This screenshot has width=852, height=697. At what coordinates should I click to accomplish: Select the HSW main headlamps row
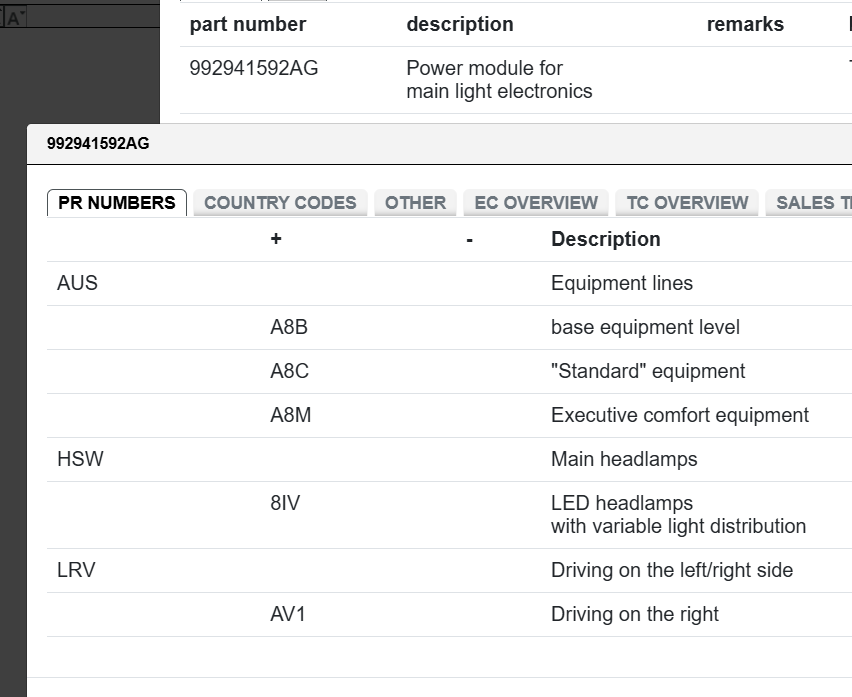(81, 459)
